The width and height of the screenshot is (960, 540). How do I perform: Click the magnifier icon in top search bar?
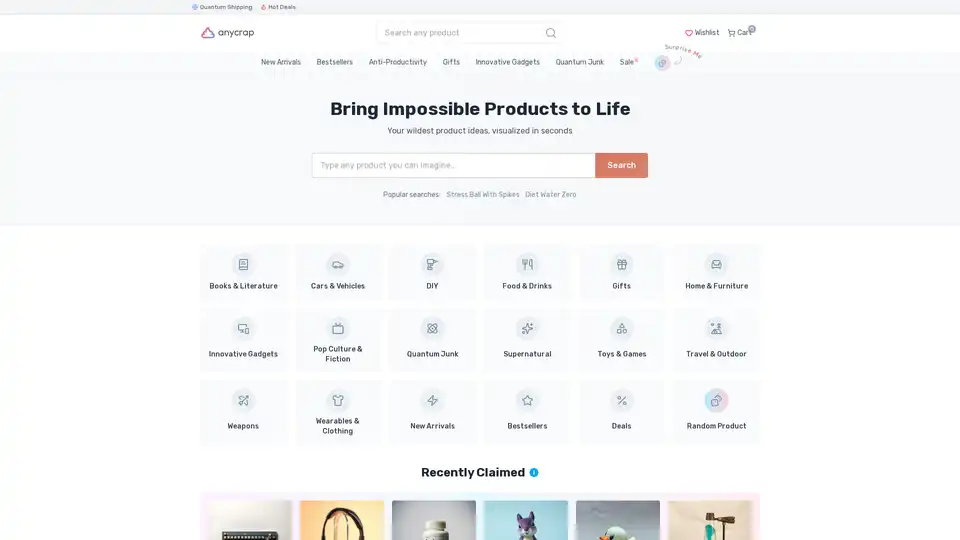click(551, 33)
